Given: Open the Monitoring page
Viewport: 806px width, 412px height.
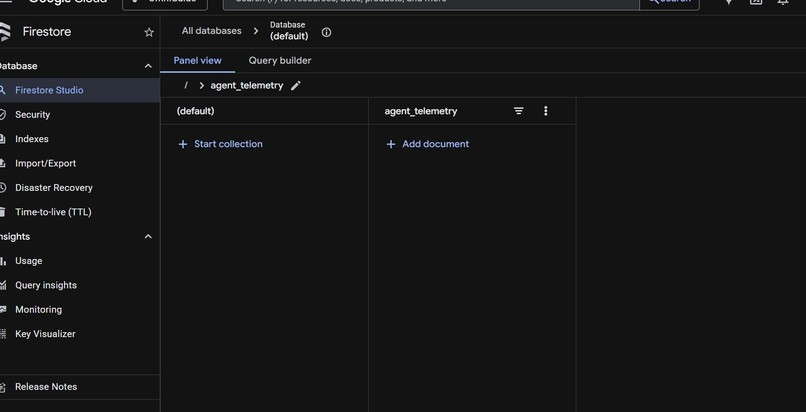Looking at the screenshot, I should (x=80, y=309).
